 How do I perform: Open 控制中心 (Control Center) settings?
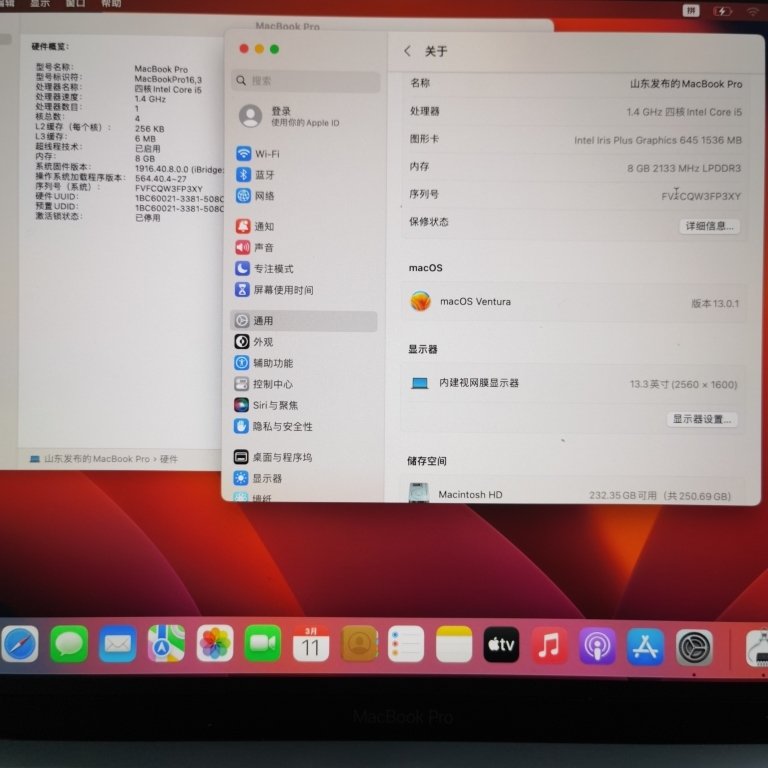272,384
